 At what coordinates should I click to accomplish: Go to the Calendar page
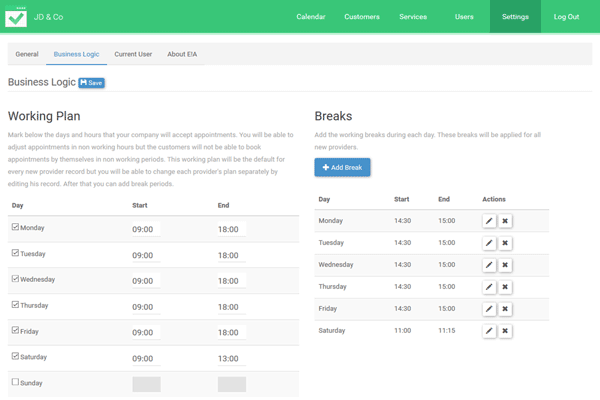[x=311, y=17]
